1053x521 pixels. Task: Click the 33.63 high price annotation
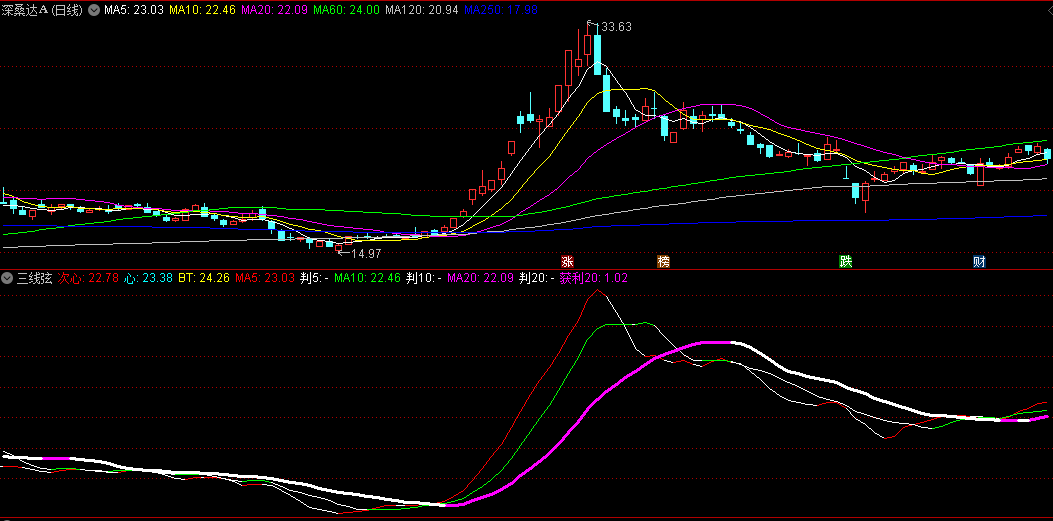point(616,27)
